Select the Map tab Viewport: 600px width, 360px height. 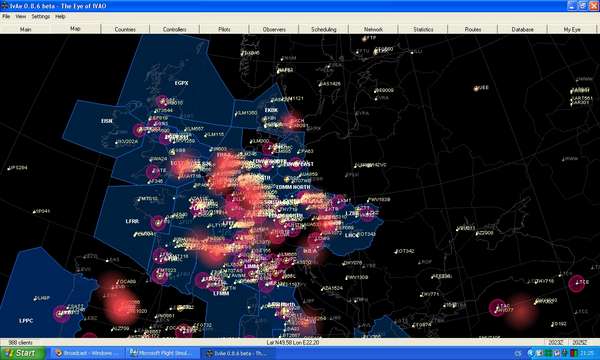tap(75, 29)
